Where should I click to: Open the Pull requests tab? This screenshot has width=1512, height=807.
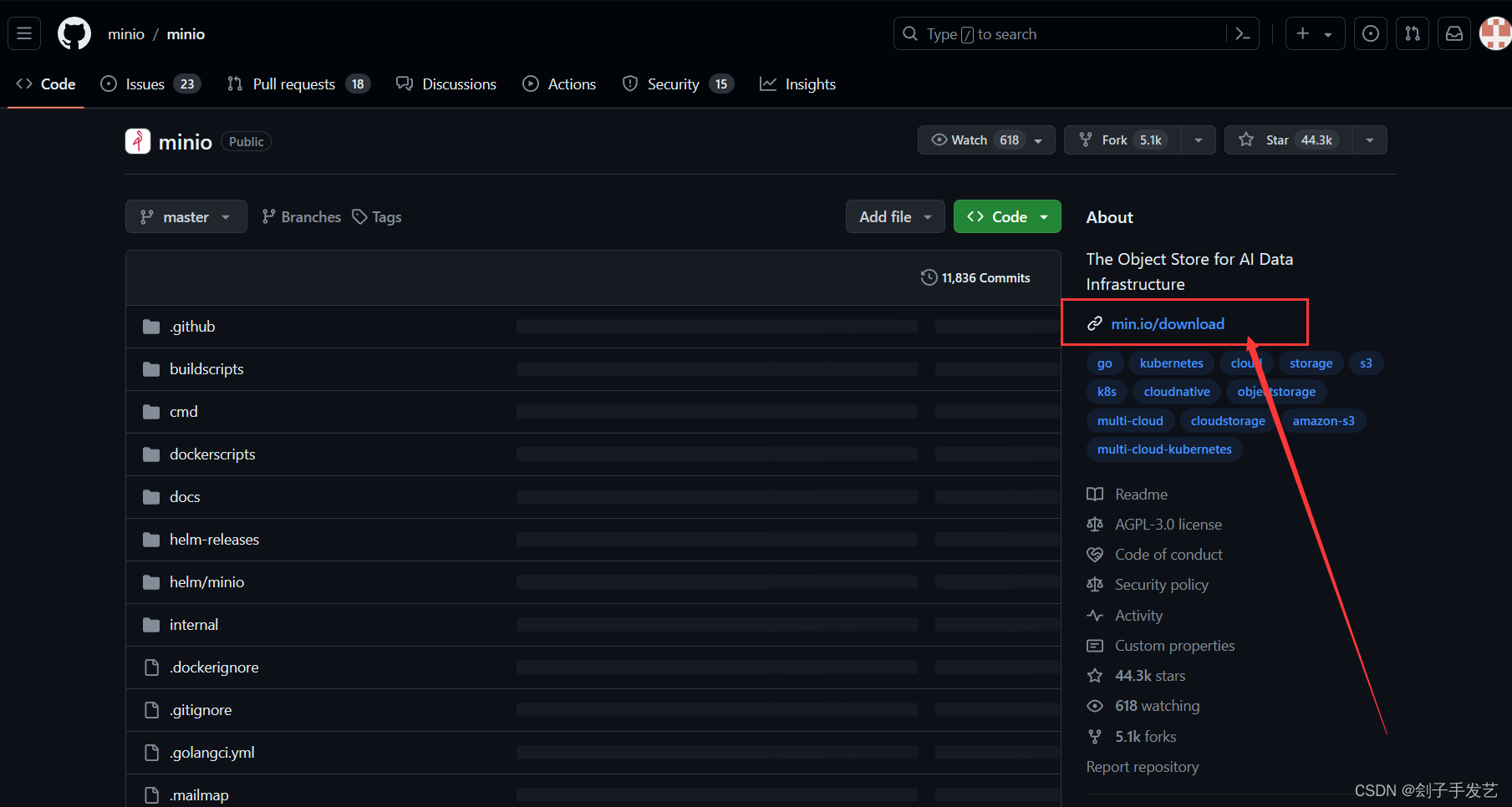(298, 84)
